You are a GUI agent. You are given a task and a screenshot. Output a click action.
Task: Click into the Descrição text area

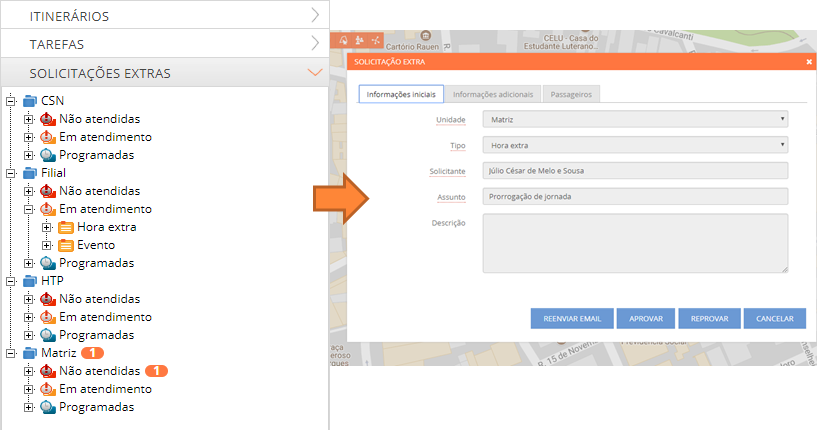(635, 243)
